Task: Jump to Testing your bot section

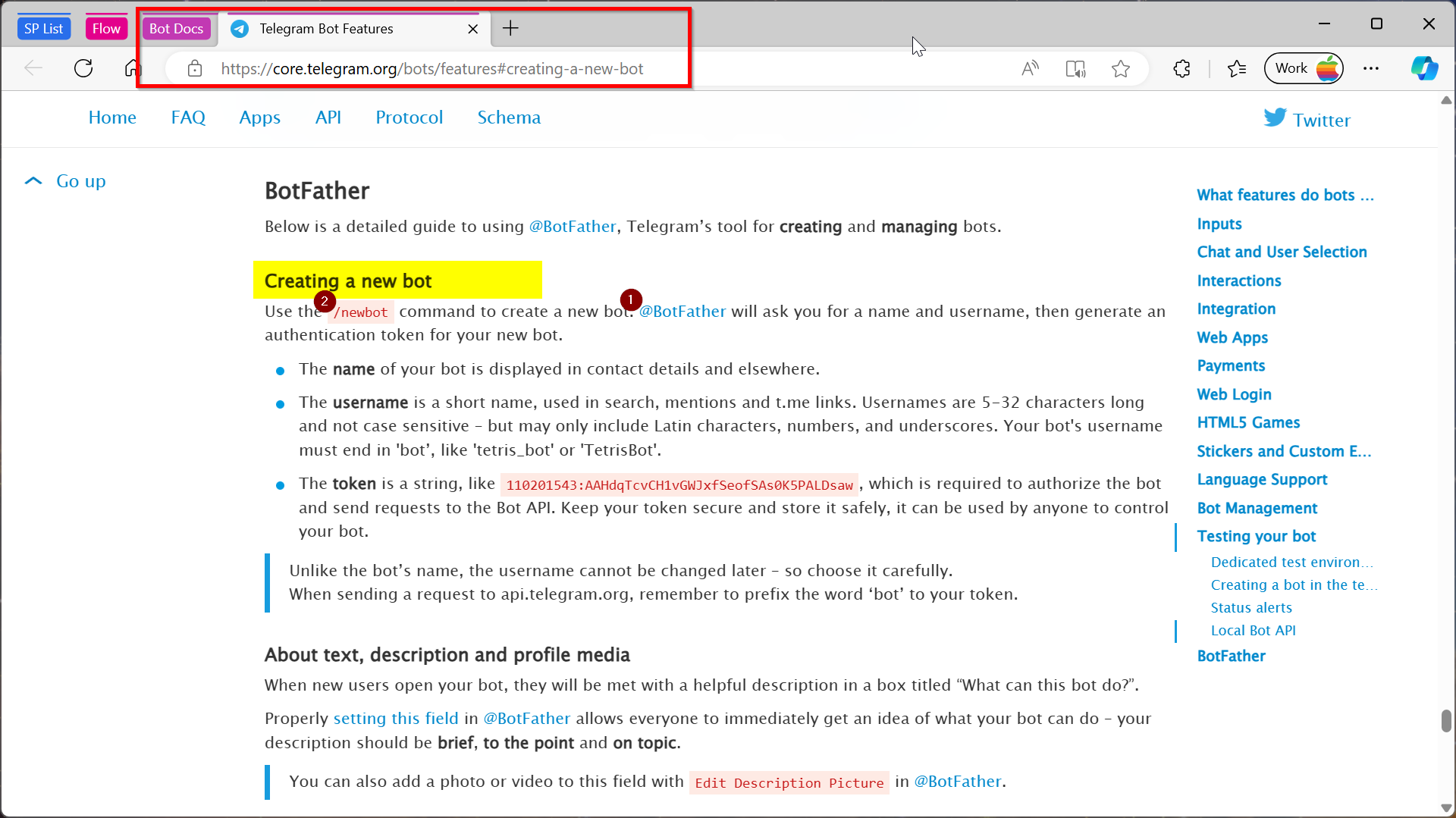Action: 1256,536
